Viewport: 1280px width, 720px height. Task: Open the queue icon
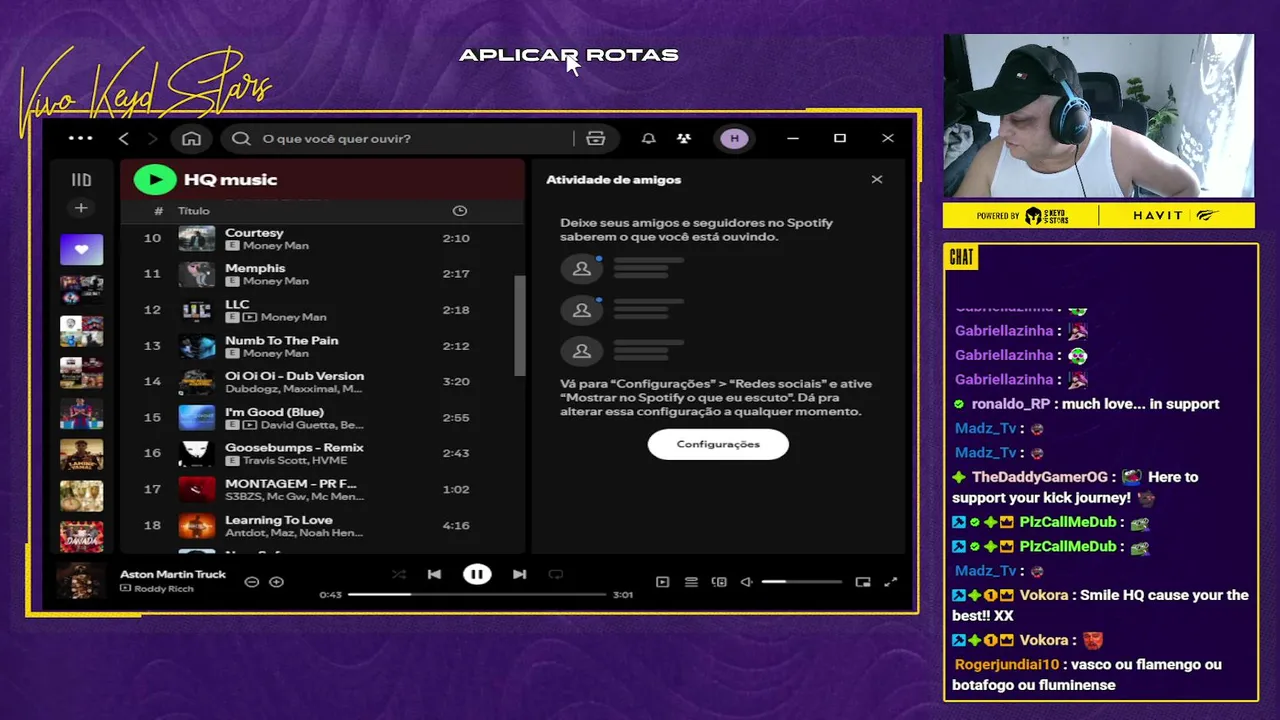[691, 582]
